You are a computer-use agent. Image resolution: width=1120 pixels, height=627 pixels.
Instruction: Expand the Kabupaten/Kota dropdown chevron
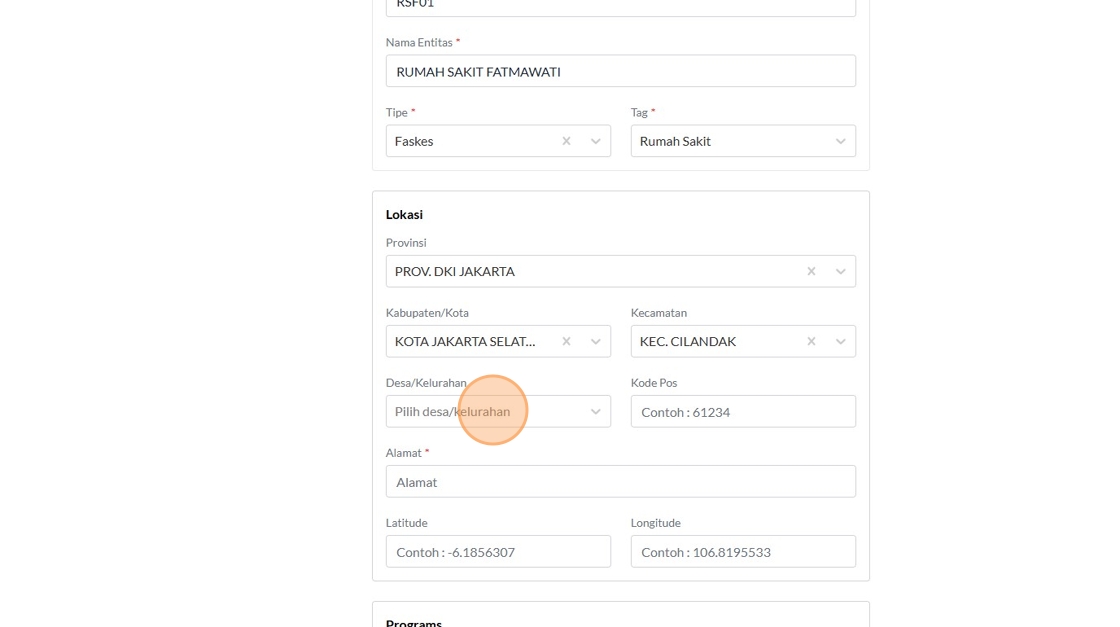tap(595, 341)
